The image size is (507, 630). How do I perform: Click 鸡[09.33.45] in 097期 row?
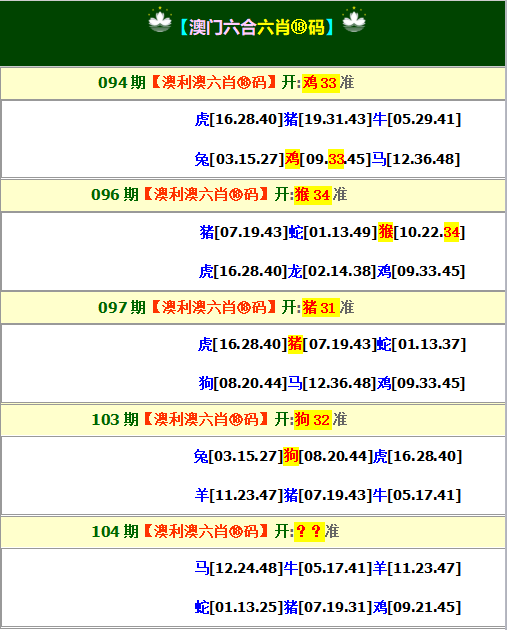click(x=421, y=383)
